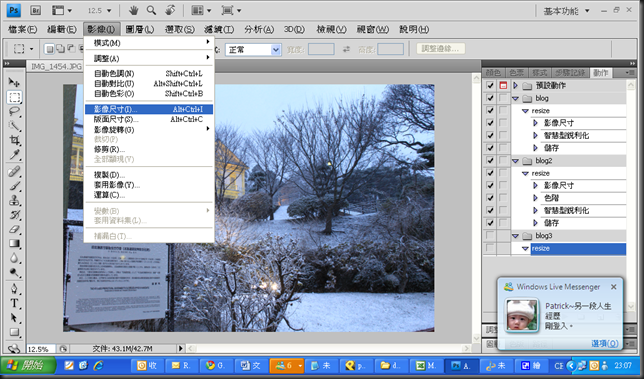Select the Brush tool
The height and width of the screenshot is (379, 644).
(x=14, y=186)
